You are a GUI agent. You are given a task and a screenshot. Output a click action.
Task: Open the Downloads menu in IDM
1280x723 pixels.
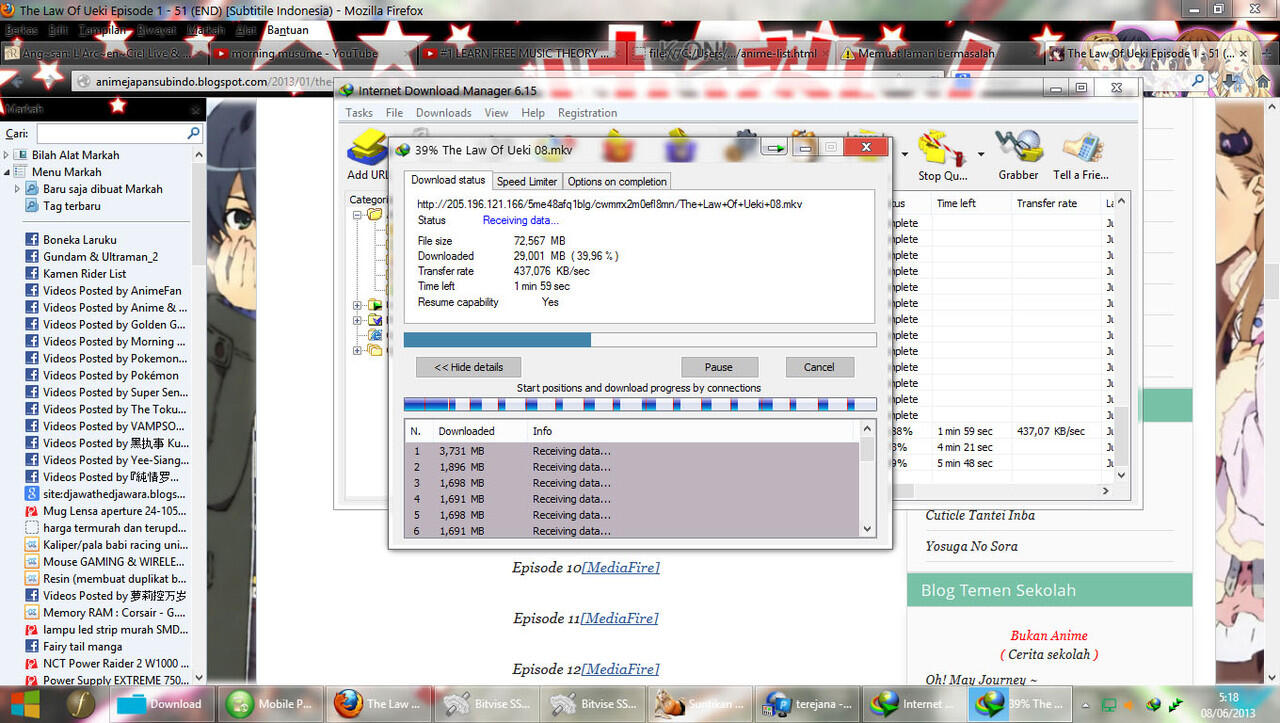443,113
